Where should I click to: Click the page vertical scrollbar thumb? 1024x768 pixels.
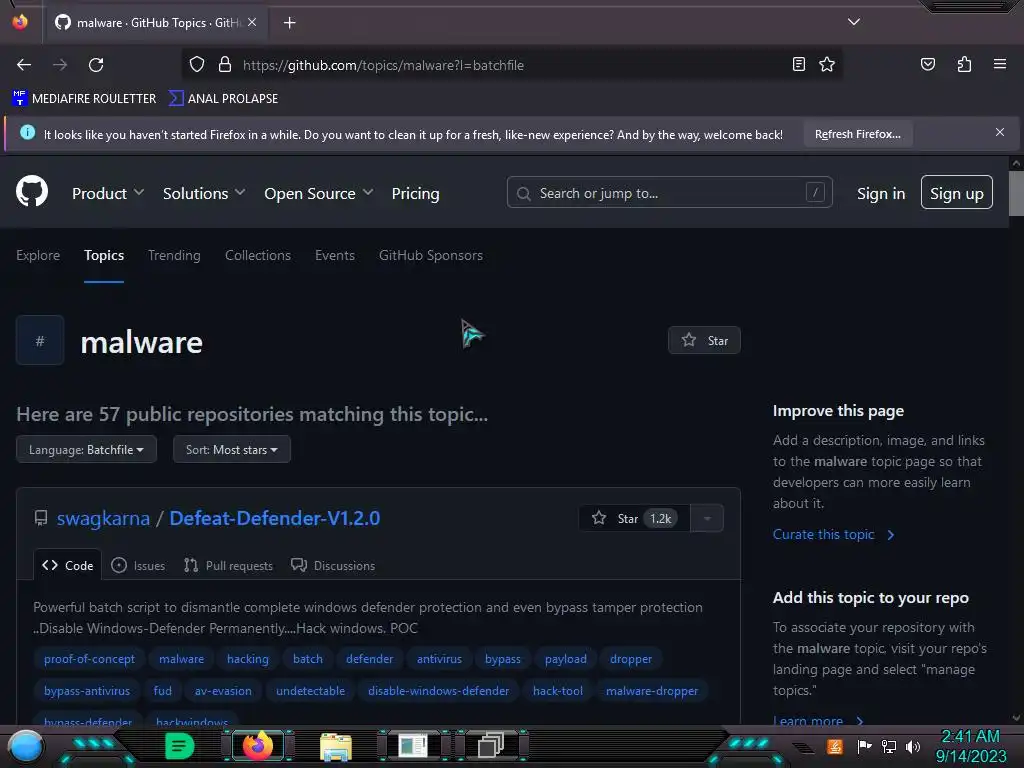click(1016, 193)
